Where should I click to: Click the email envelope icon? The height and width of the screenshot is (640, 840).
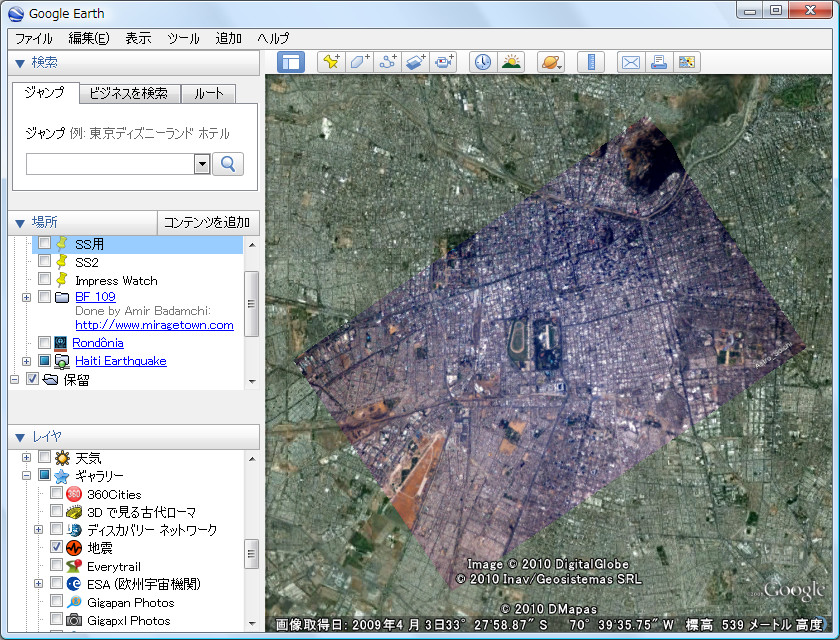click(630, 62)
